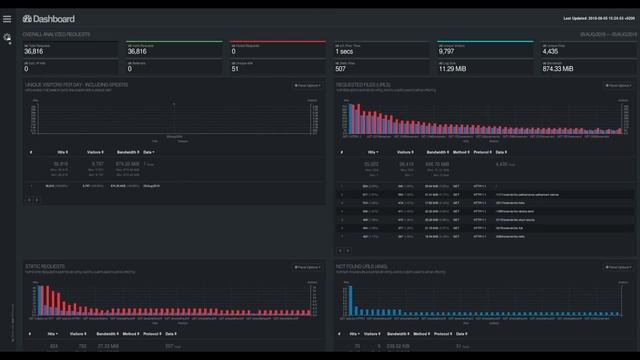The width and height of the screenshot is (640, 360).
Task: Sort Static Requests table by Protocol
Action: click(x=152, y=334)
